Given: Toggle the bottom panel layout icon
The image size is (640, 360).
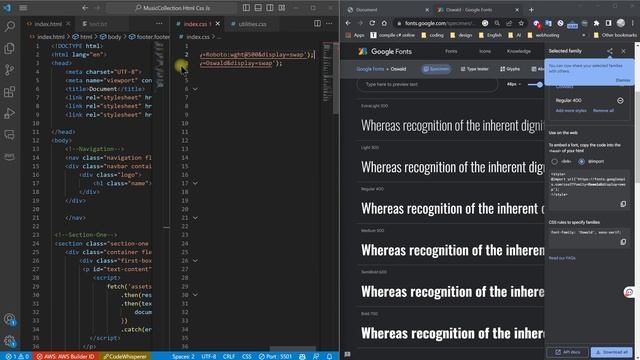Looking at the screenshot, I should pyautogui.click(x=258, y=8).
